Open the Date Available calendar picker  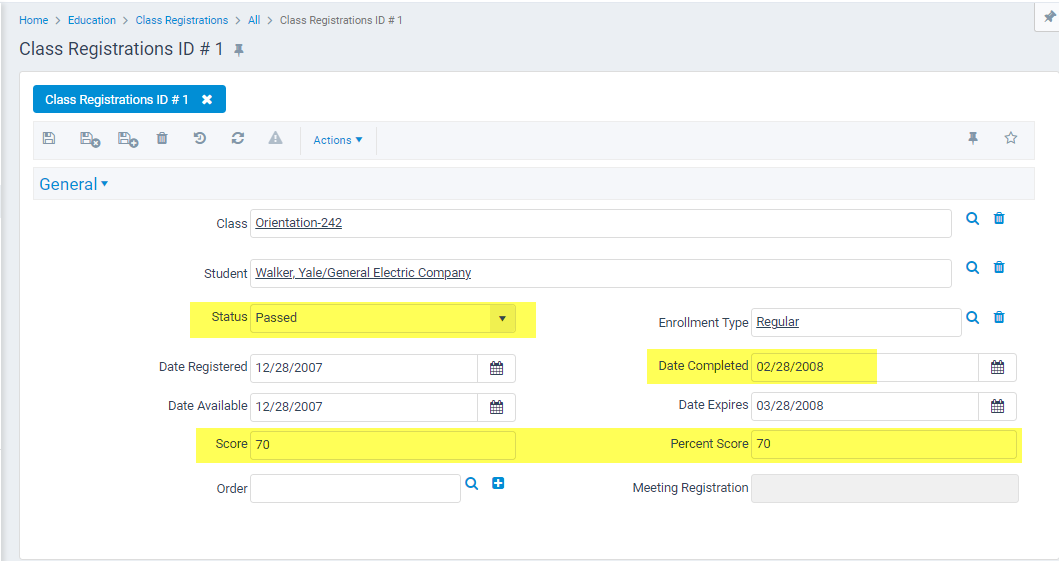pyautogui.click(x=496, y=407)
